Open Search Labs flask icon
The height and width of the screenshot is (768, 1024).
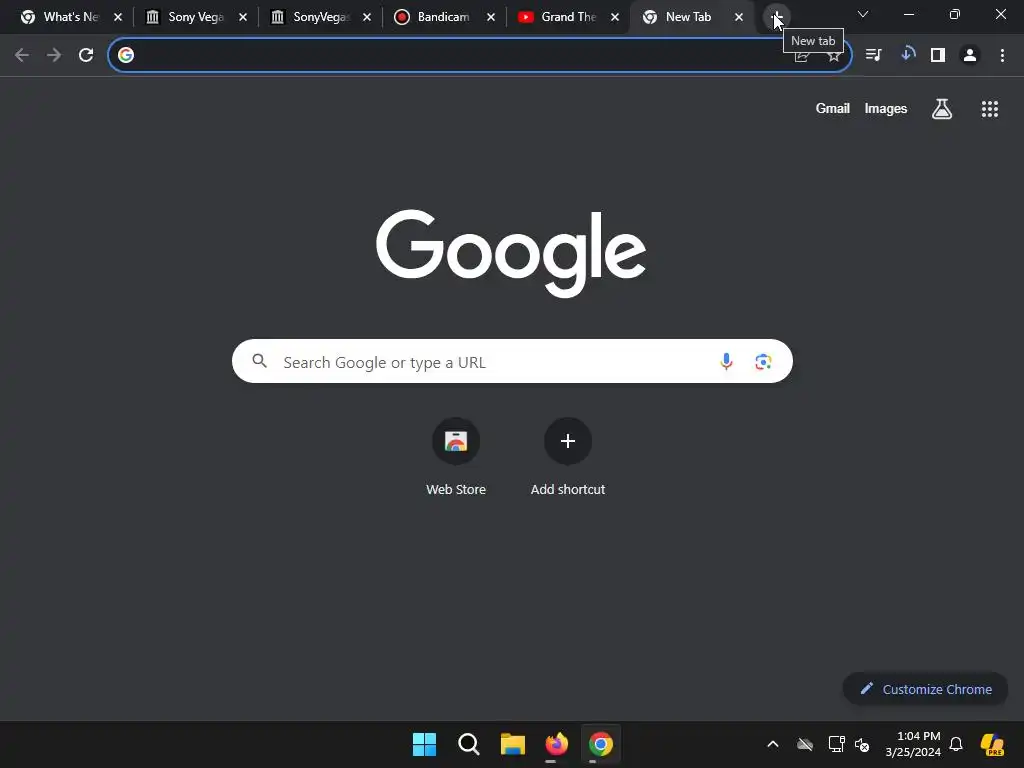click(x=942, y=109)
